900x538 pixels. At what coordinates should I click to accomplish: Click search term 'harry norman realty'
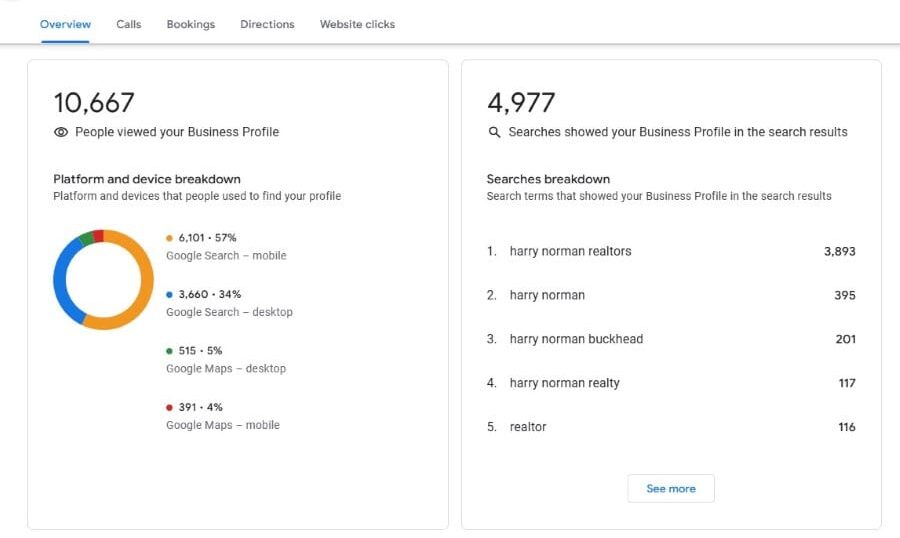tap(565, 383)
